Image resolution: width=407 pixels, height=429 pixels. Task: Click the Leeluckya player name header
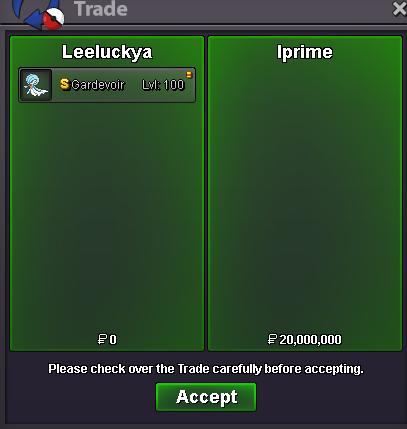[107, 52]
